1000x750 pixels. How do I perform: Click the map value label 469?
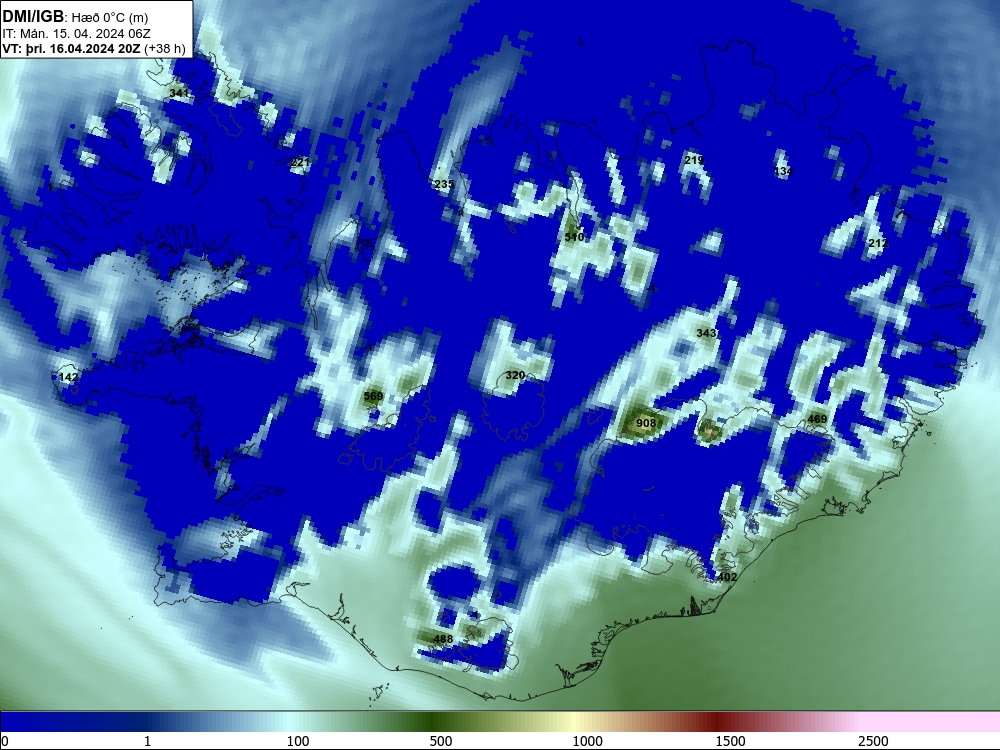817,418
